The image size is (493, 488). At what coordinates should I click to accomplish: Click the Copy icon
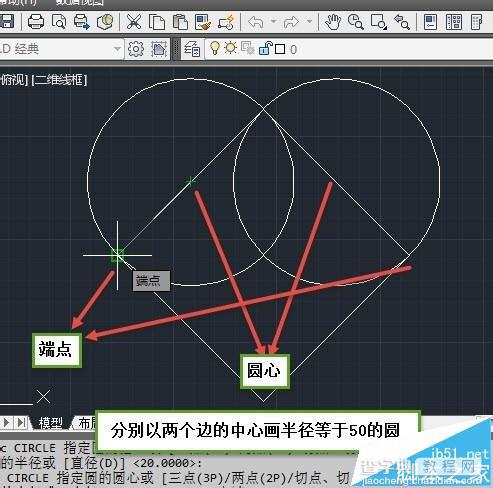pyautogui.click(x=157, y=22)
